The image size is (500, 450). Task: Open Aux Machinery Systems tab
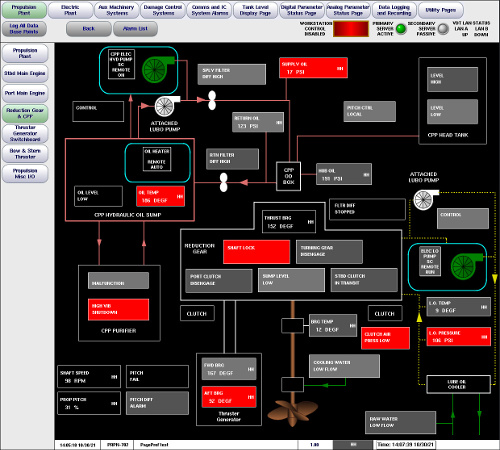[116, 10]
